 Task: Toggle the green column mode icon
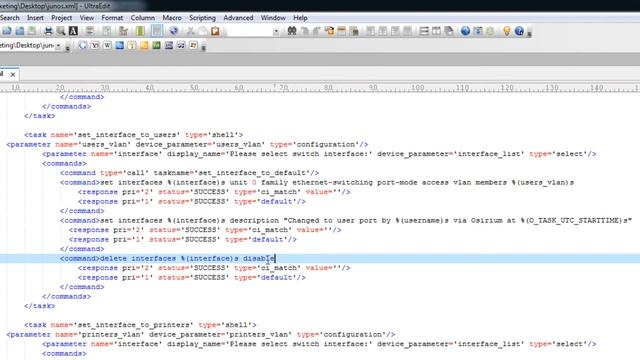(x=140, y=31)
